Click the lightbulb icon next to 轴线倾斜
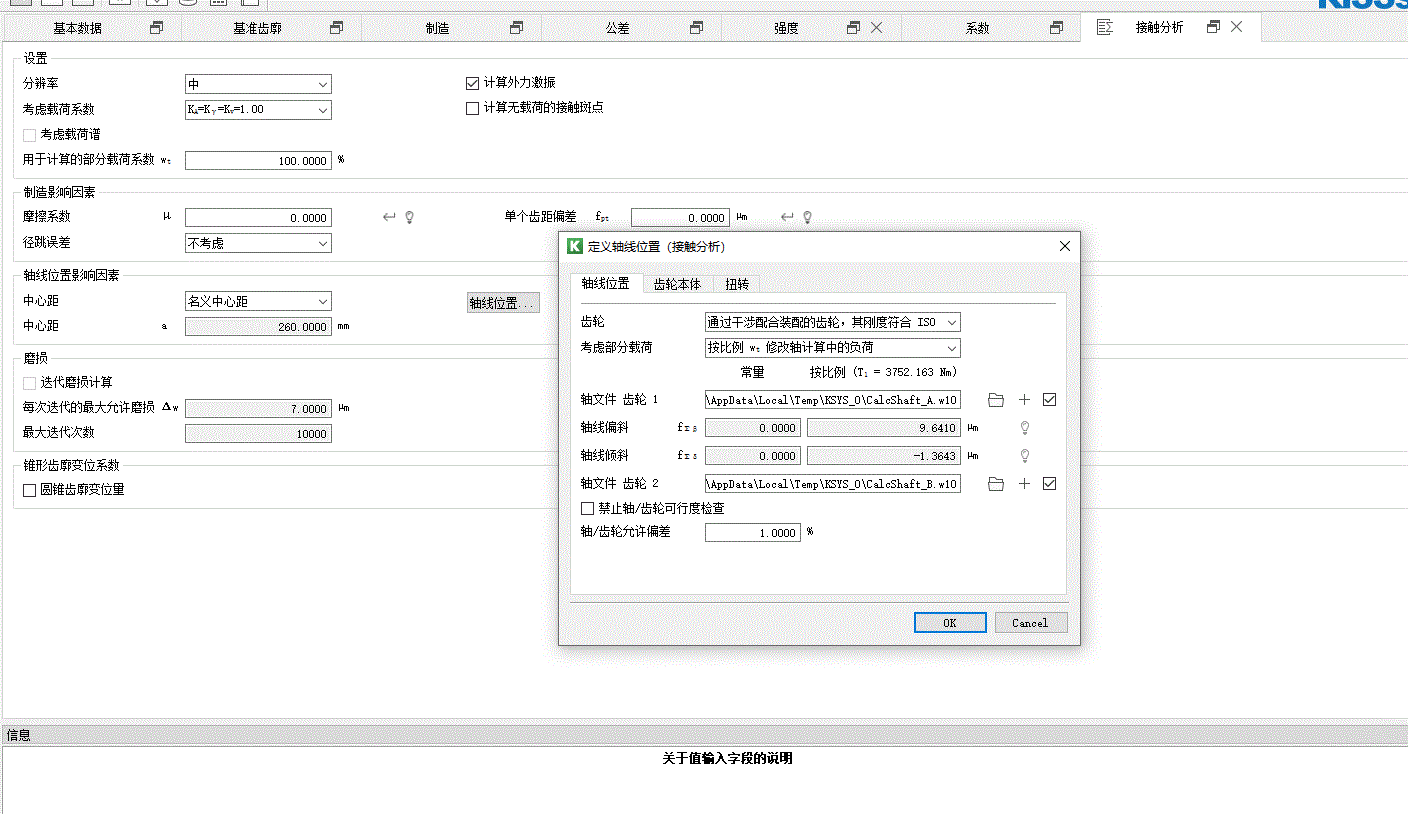1408x814 pixels. [1024, 456]
